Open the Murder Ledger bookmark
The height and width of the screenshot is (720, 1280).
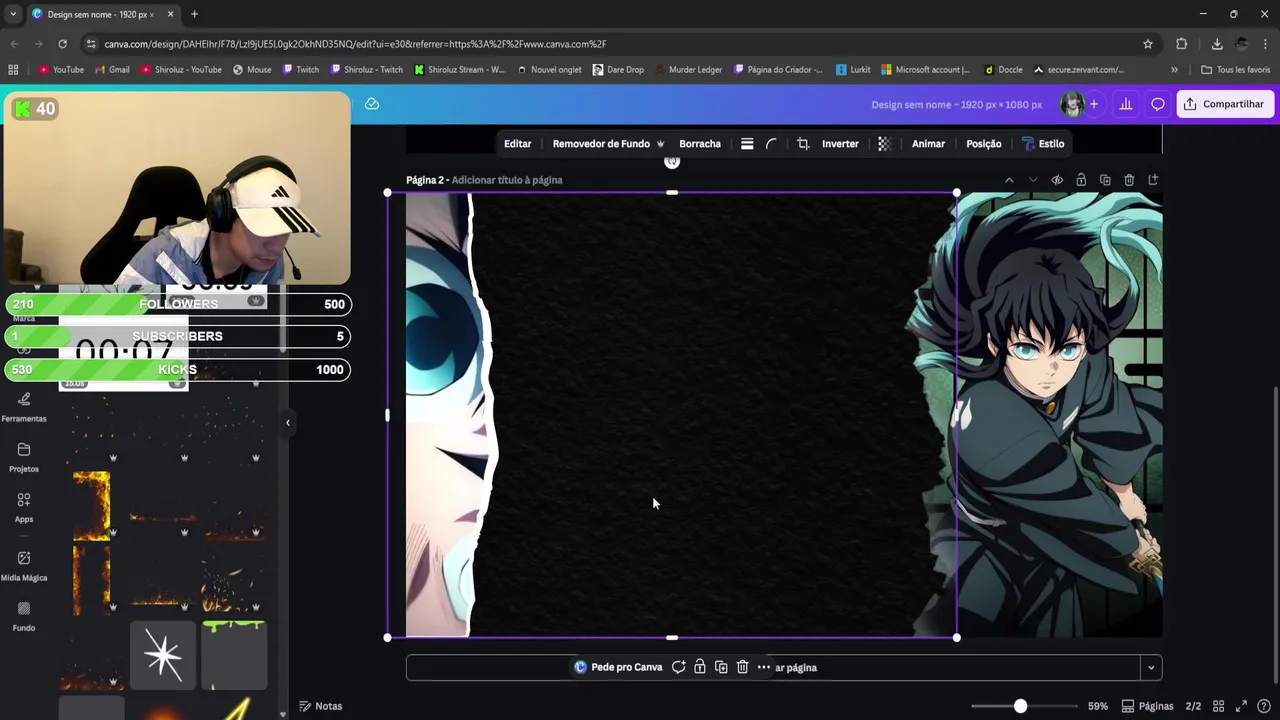tap(689, 70)
